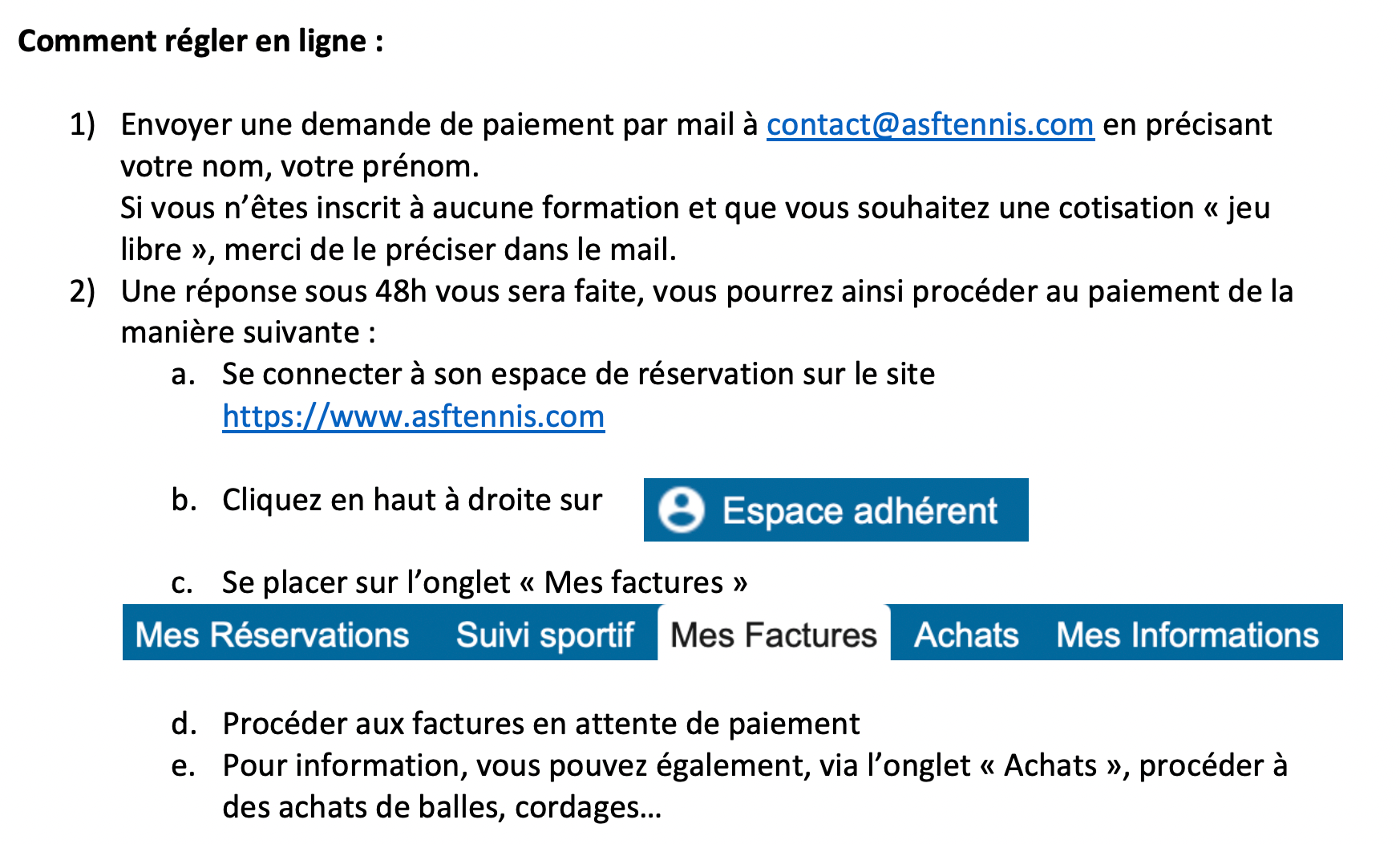Image resolution: width=1400 pixels, height=844 pixels.
Task: Go to the Achats tab
Action: pos(966,635)
